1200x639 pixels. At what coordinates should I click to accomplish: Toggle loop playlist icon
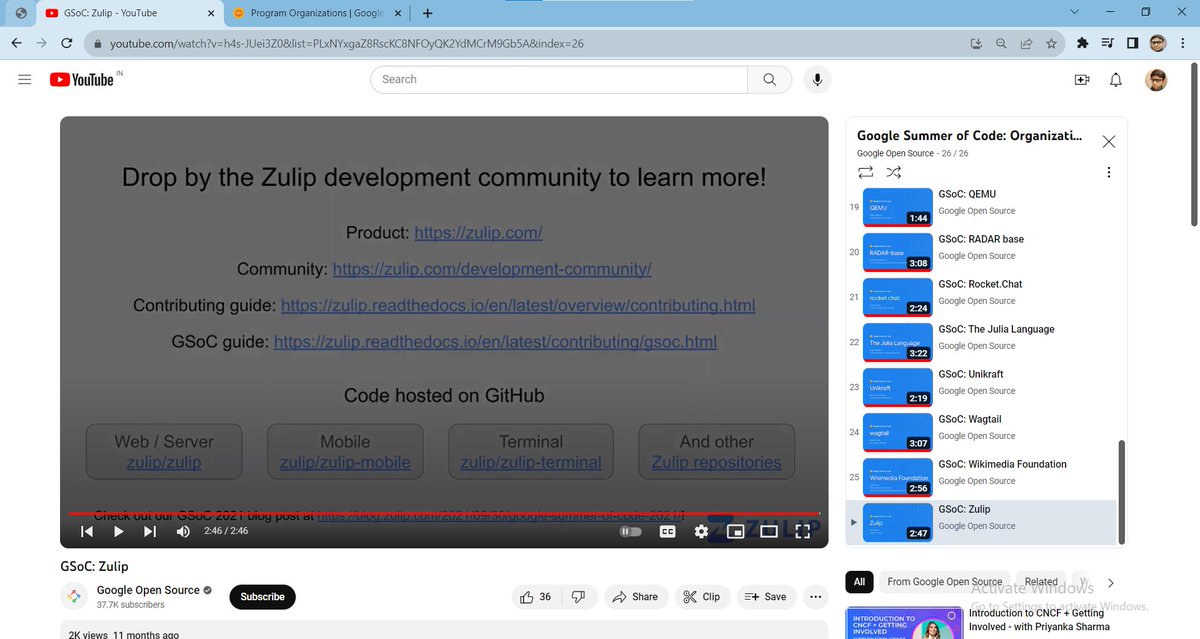[866, 172]
